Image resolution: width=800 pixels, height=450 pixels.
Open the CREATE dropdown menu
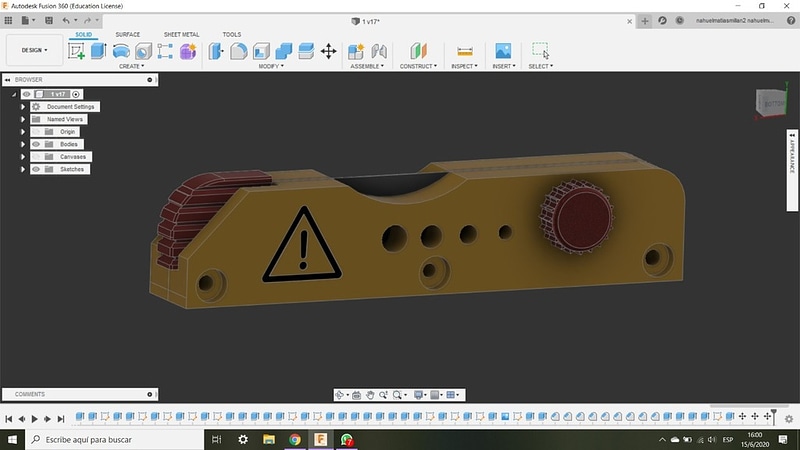click(131, 66)
